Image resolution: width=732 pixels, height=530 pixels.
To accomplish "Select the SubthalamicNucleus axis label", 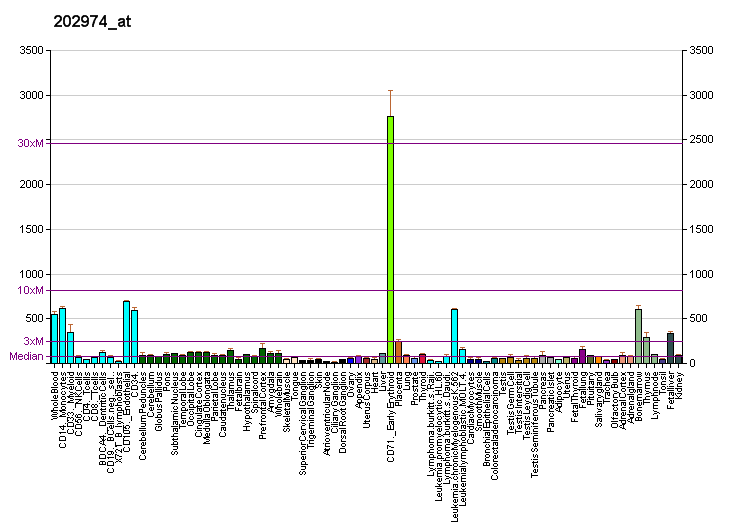I will click(175, 413).
